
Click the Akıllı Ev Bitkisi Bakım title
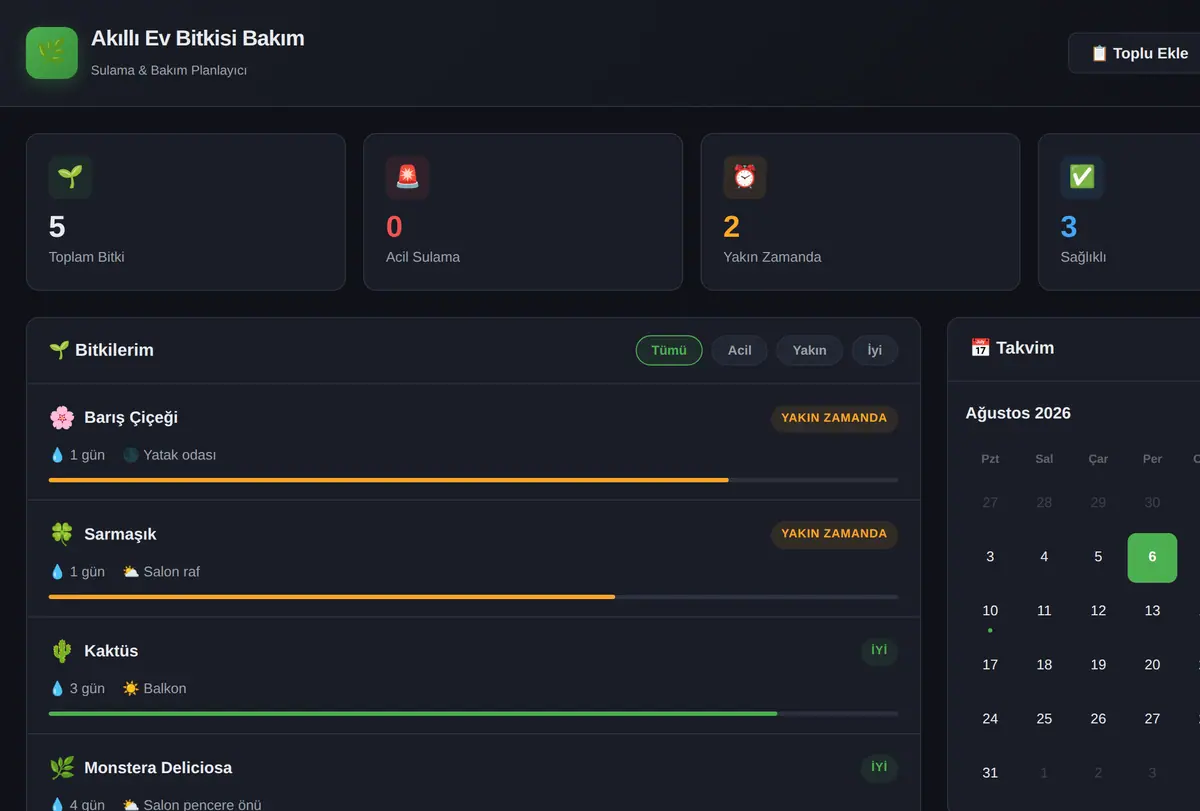point(198,39)
